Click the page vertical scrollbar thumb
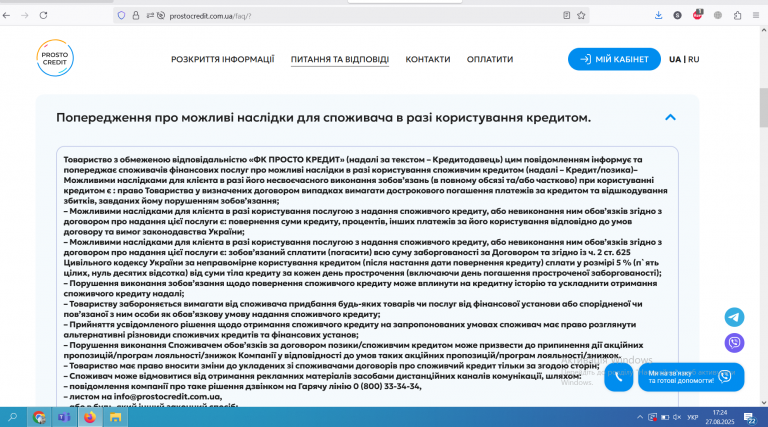This screenshot has height=427, width=768. point(764,108)
